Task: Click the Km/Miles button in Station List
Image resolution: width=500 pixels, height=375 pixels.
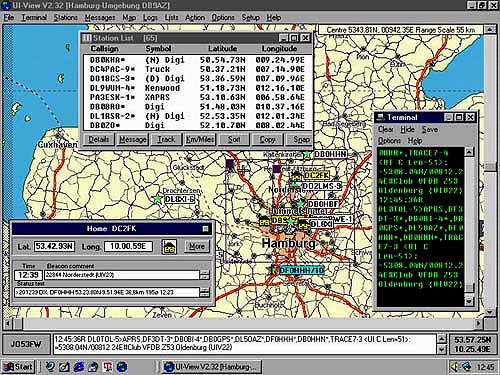Action: pyautogui.click(x=200, y=139)
